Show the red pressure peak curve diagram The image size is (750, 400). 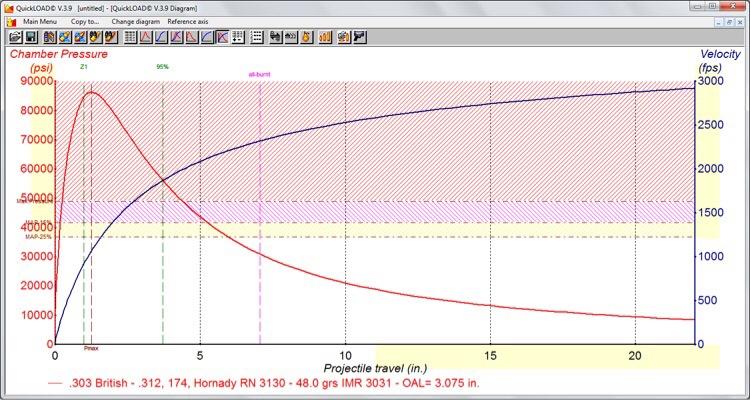click(146, 37)
